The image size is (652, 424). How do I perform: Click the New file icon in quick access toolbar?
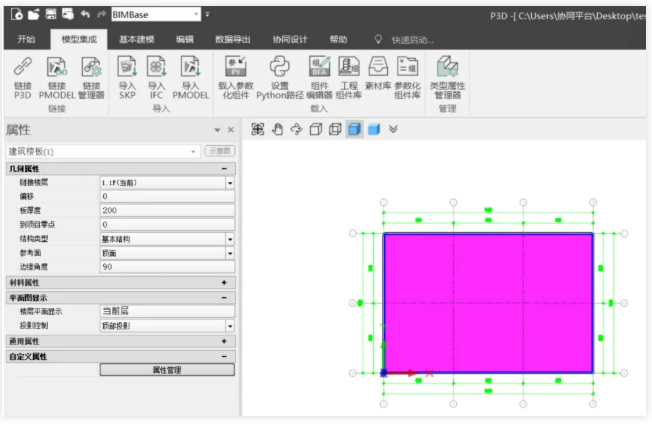[x=17, y=15]
